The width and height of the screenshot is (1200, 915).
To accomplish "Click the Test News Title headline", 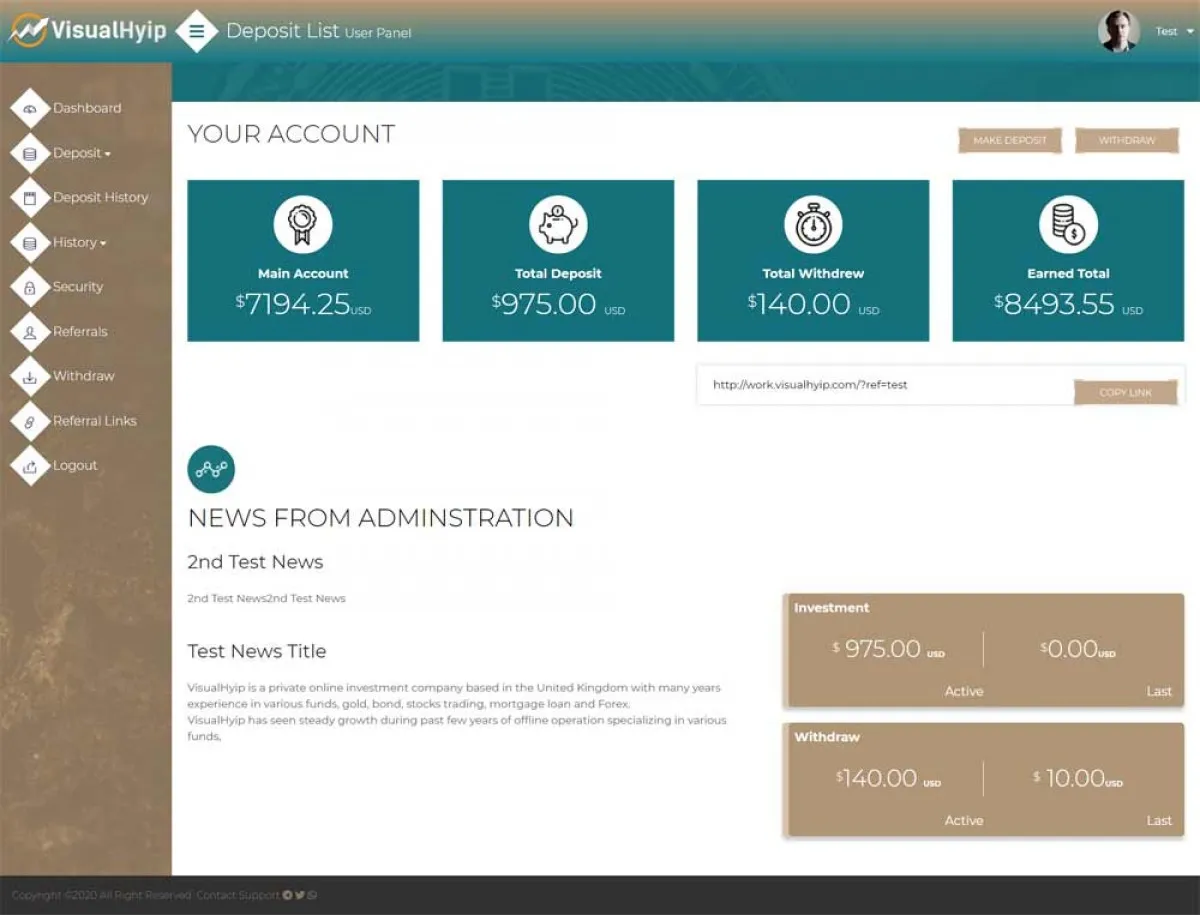I will [257, 651].
